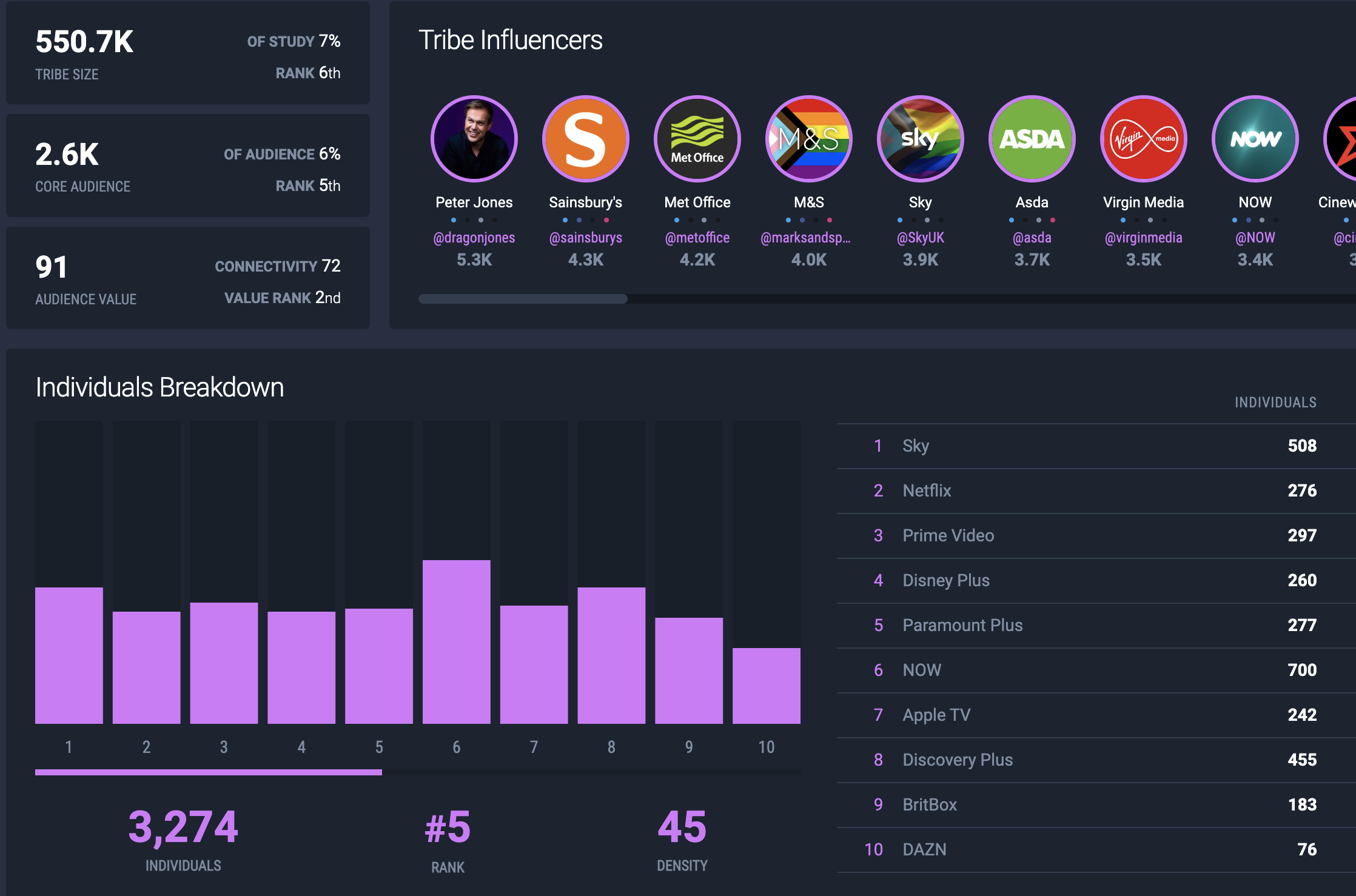Viewport: 1356px width, 896px height.
Task: Follow the @sainsburys handle link
Action: pos(586,238)
